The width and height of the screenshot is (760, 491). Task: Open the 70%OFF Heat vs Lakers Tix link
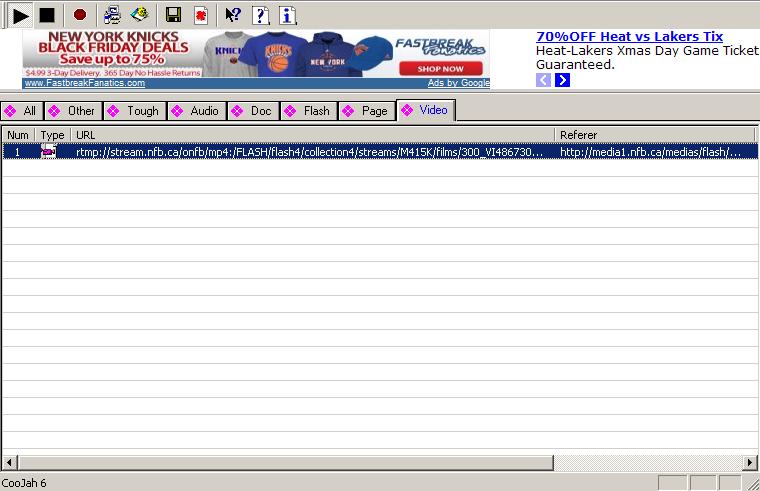(629, 36)
